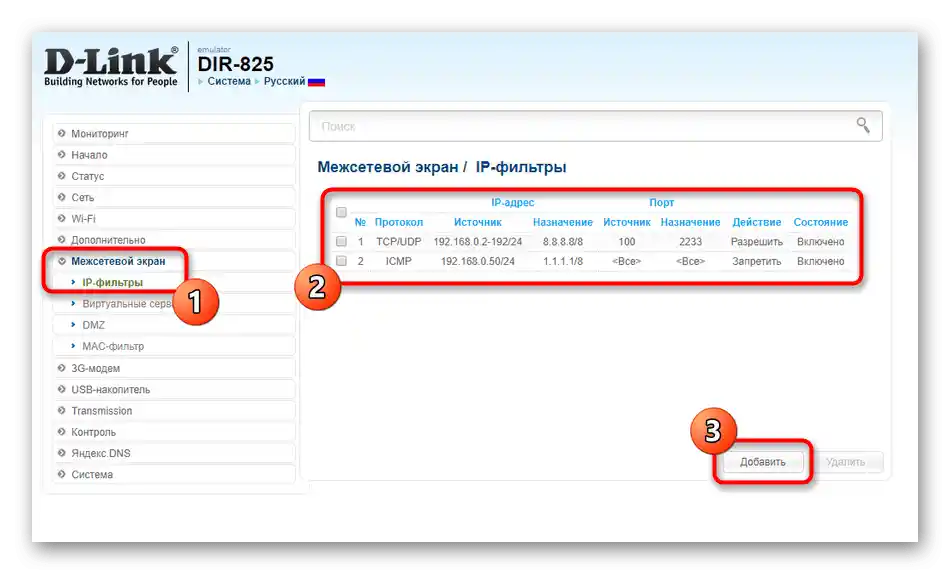Open the Русский language dropdown
The height and width of the screenshot is (574, 950).
click(284, 81)
